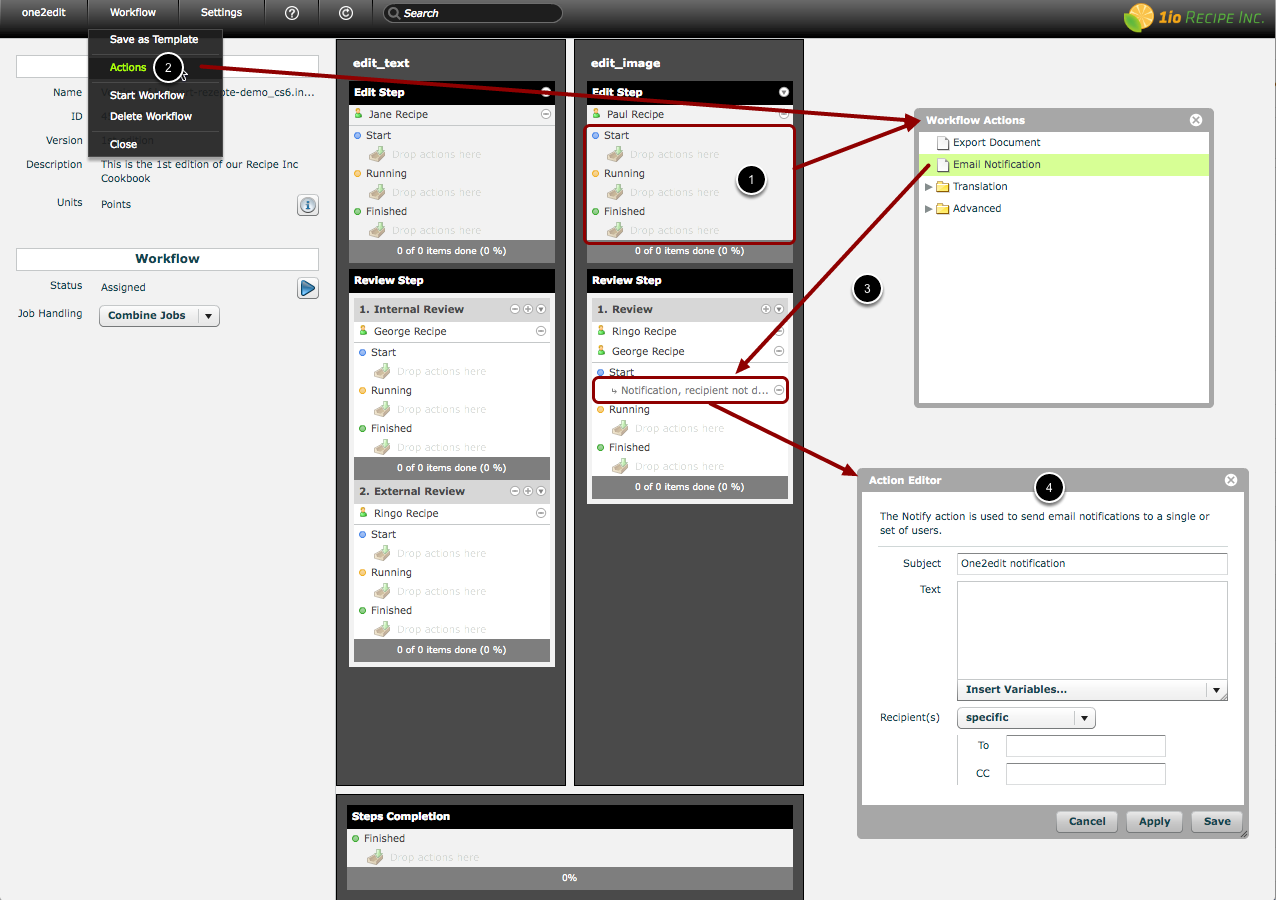Close the Workflow Actions panel
Viewport: 1276px width, 900px height.
tap(1196, 120)
